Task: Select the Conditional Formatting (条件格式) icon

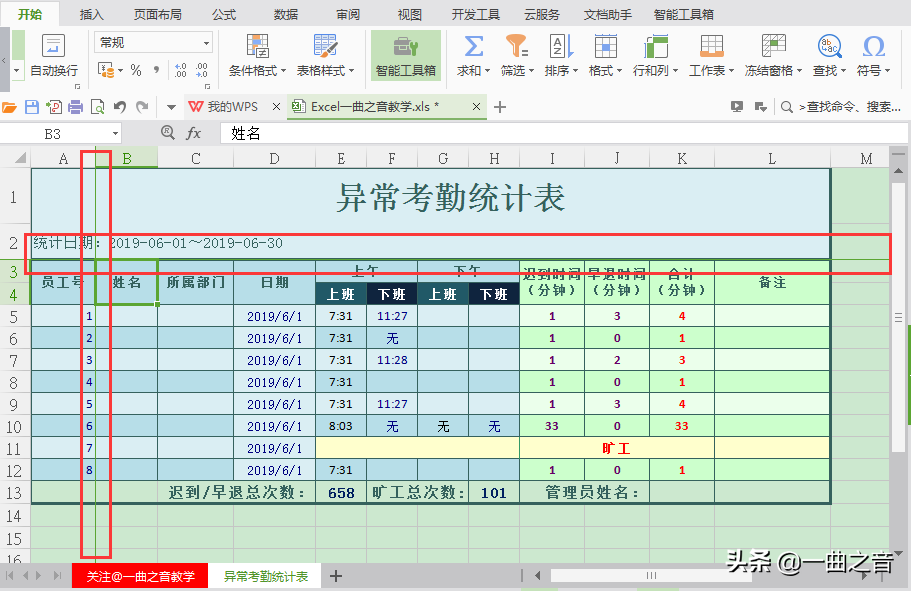Action: click(x=257, y=47)
